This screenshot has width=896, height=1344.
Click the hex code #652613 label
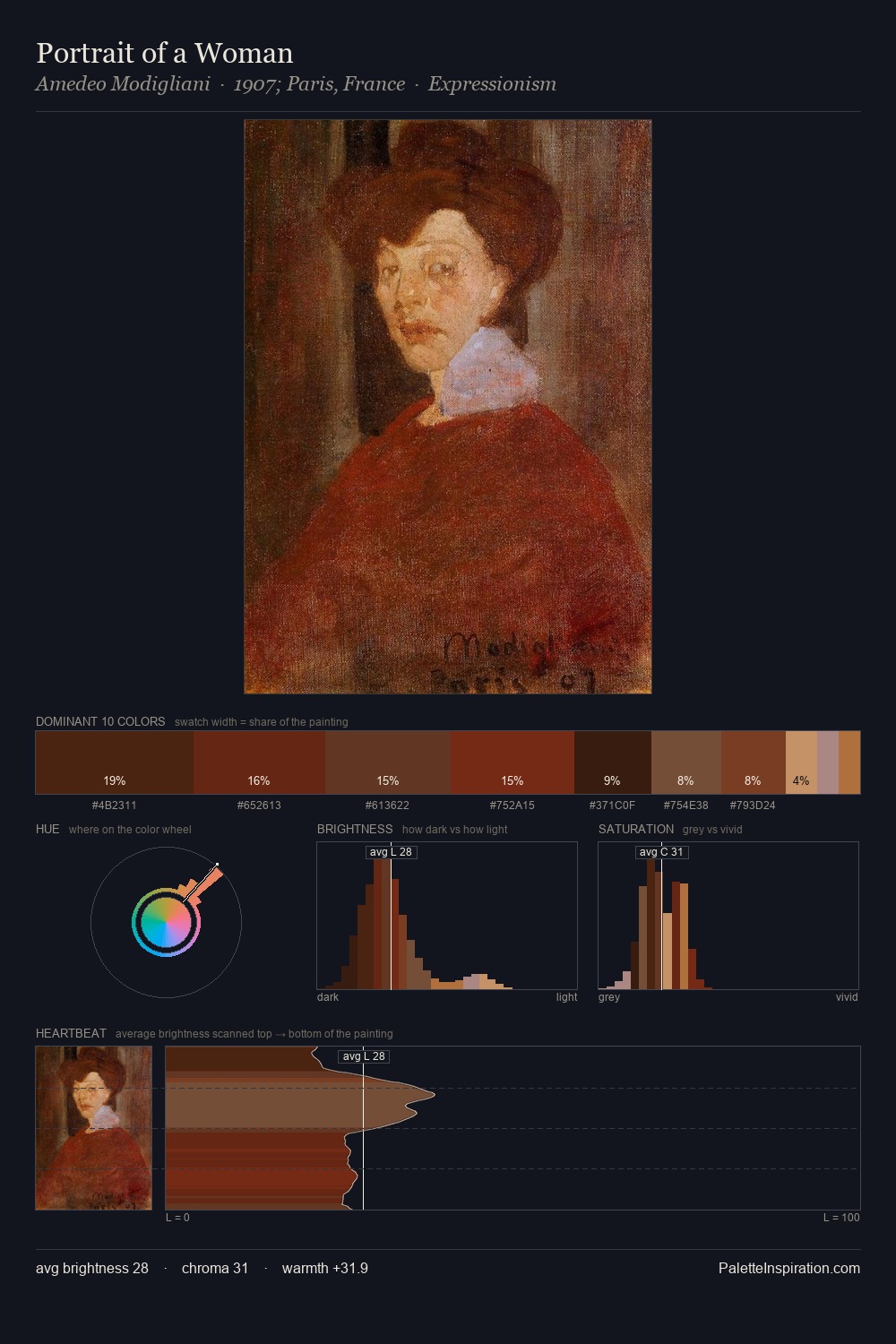259,806
